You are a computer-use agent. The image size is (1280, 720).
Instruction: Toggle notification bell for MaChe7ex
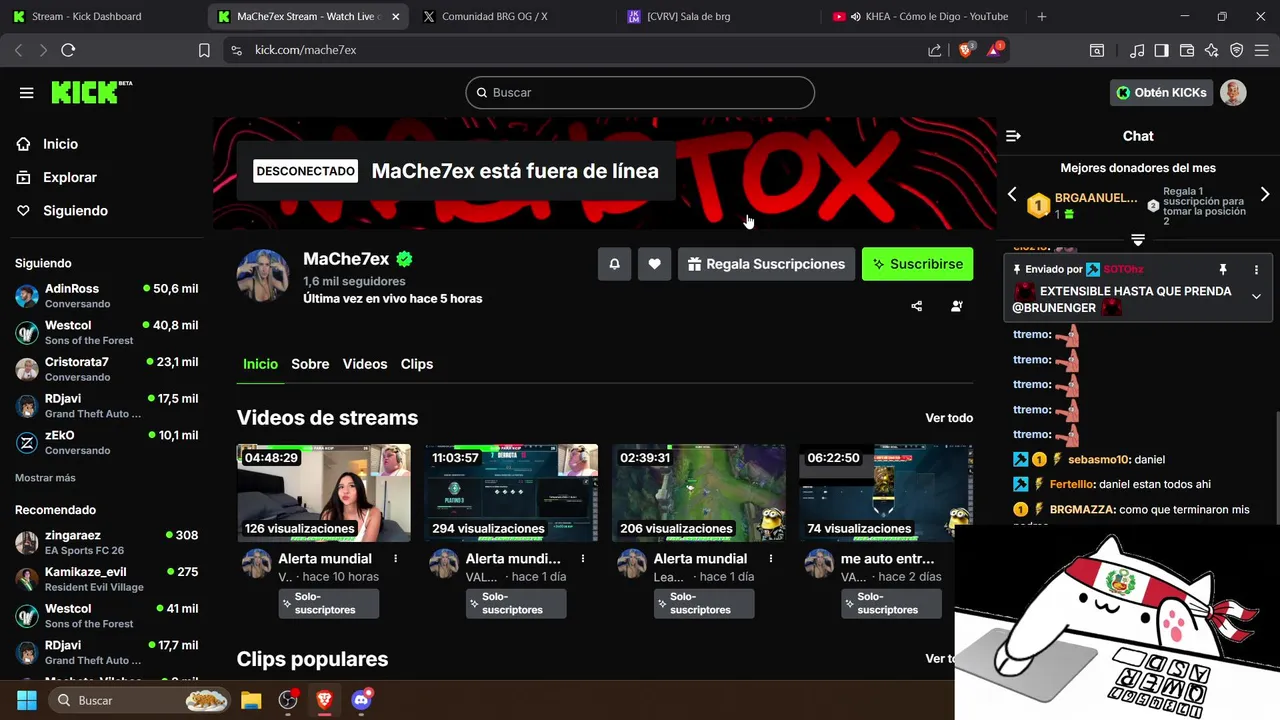point(614,264)
